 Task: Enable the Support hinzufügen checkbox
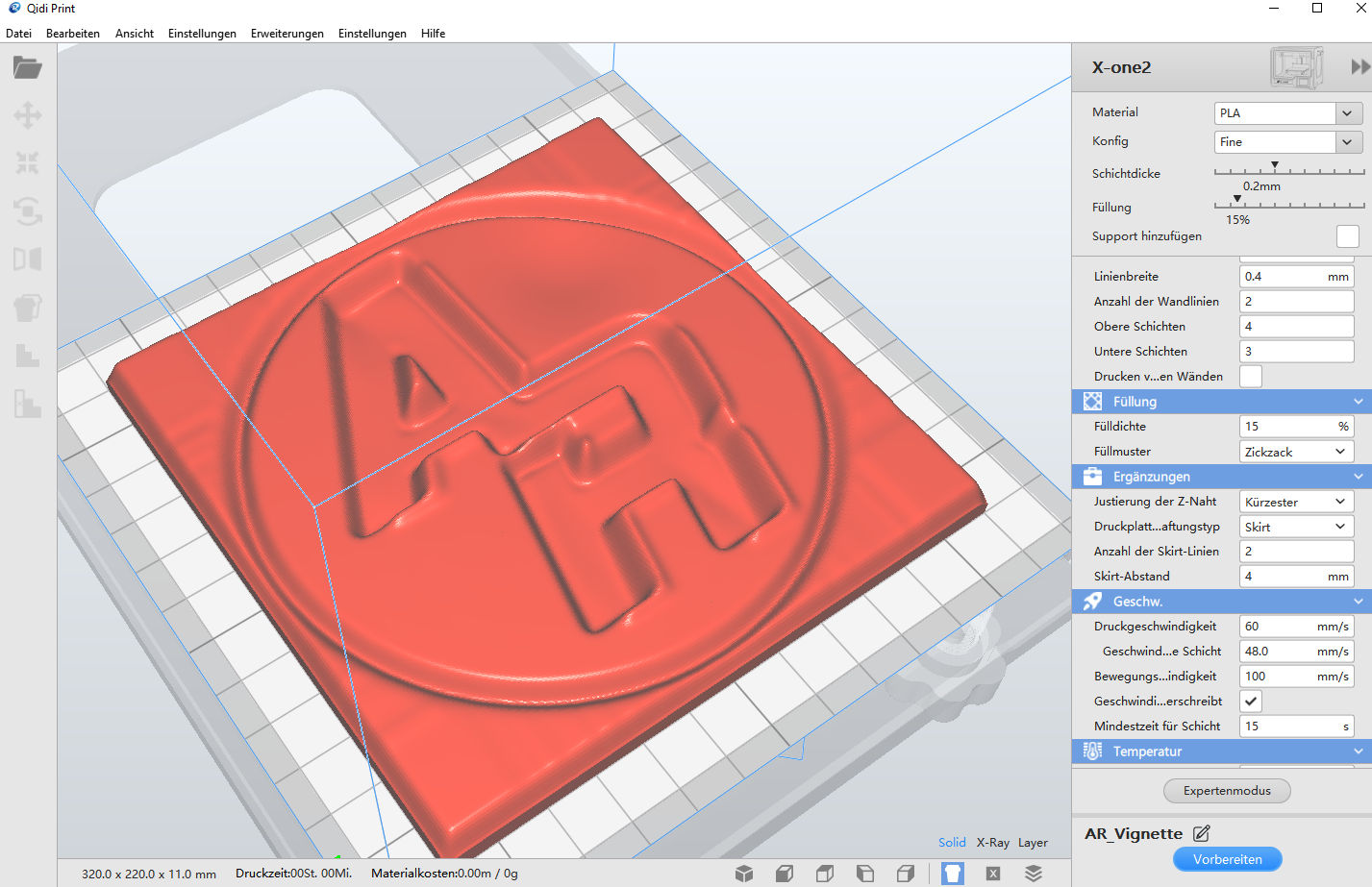point(1348,236)
